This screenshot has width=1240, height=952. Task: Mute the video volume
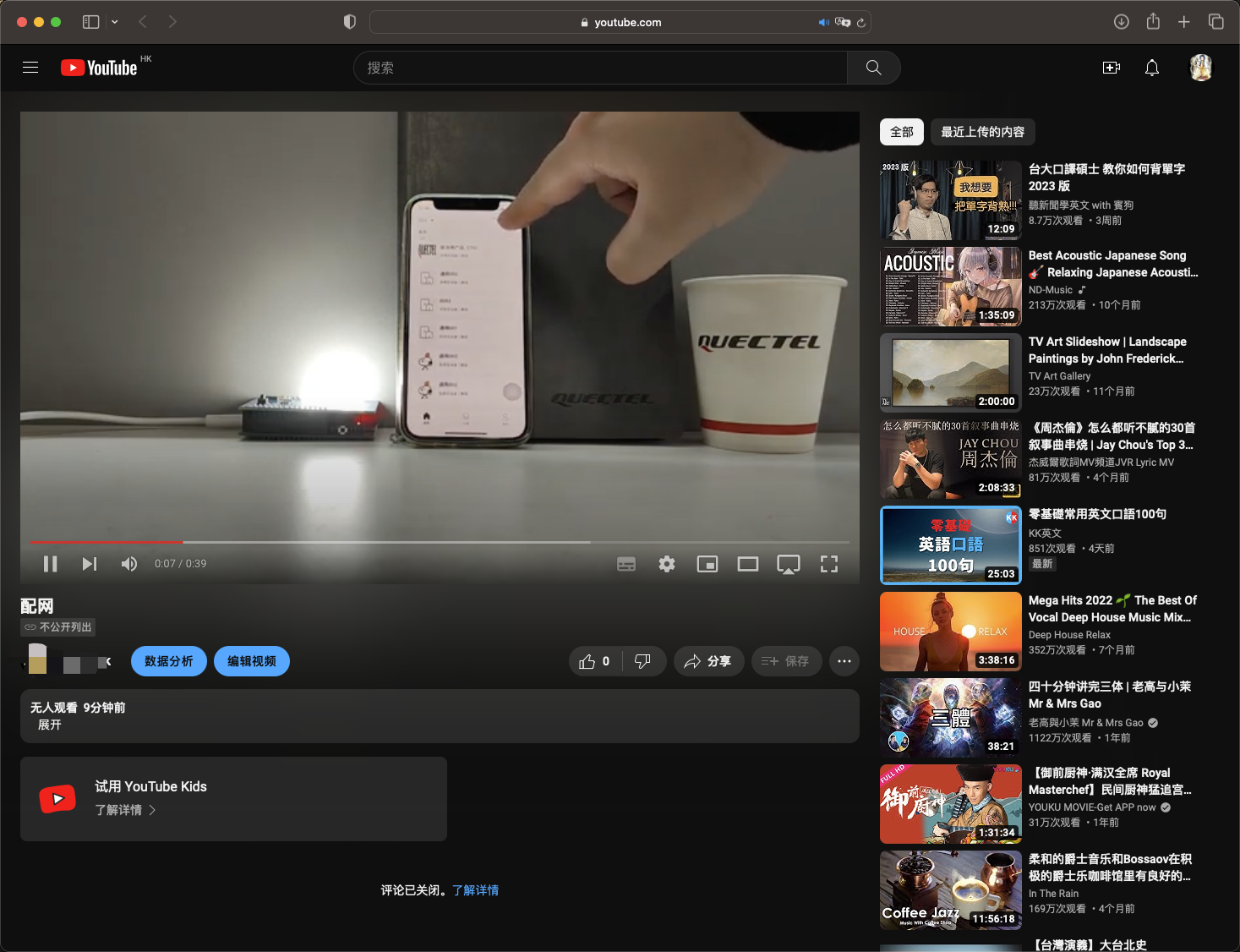click(129, 564)
